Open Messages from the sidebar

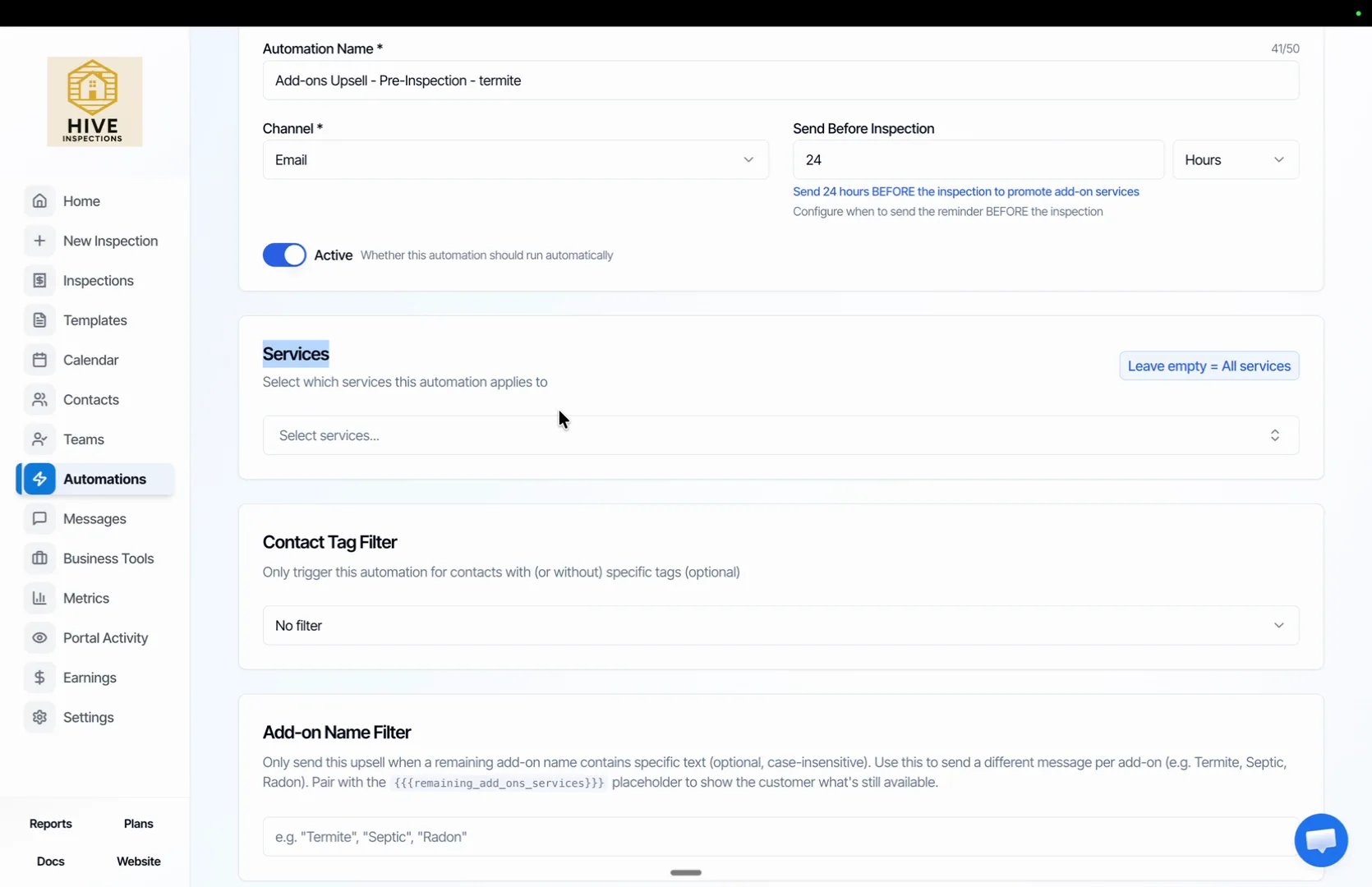click(96, 518)
